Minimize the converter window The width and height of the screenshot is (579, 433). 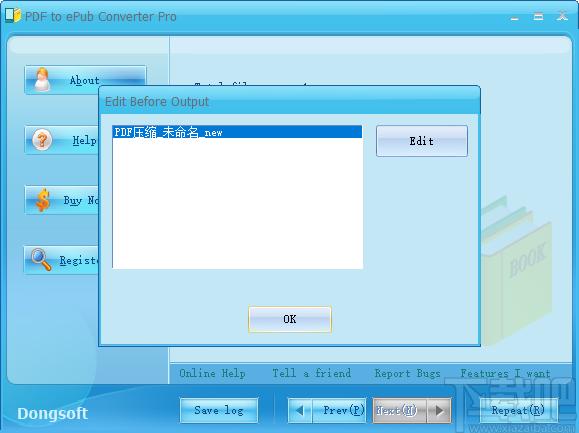pyautogui.click(x=515, y=17)
